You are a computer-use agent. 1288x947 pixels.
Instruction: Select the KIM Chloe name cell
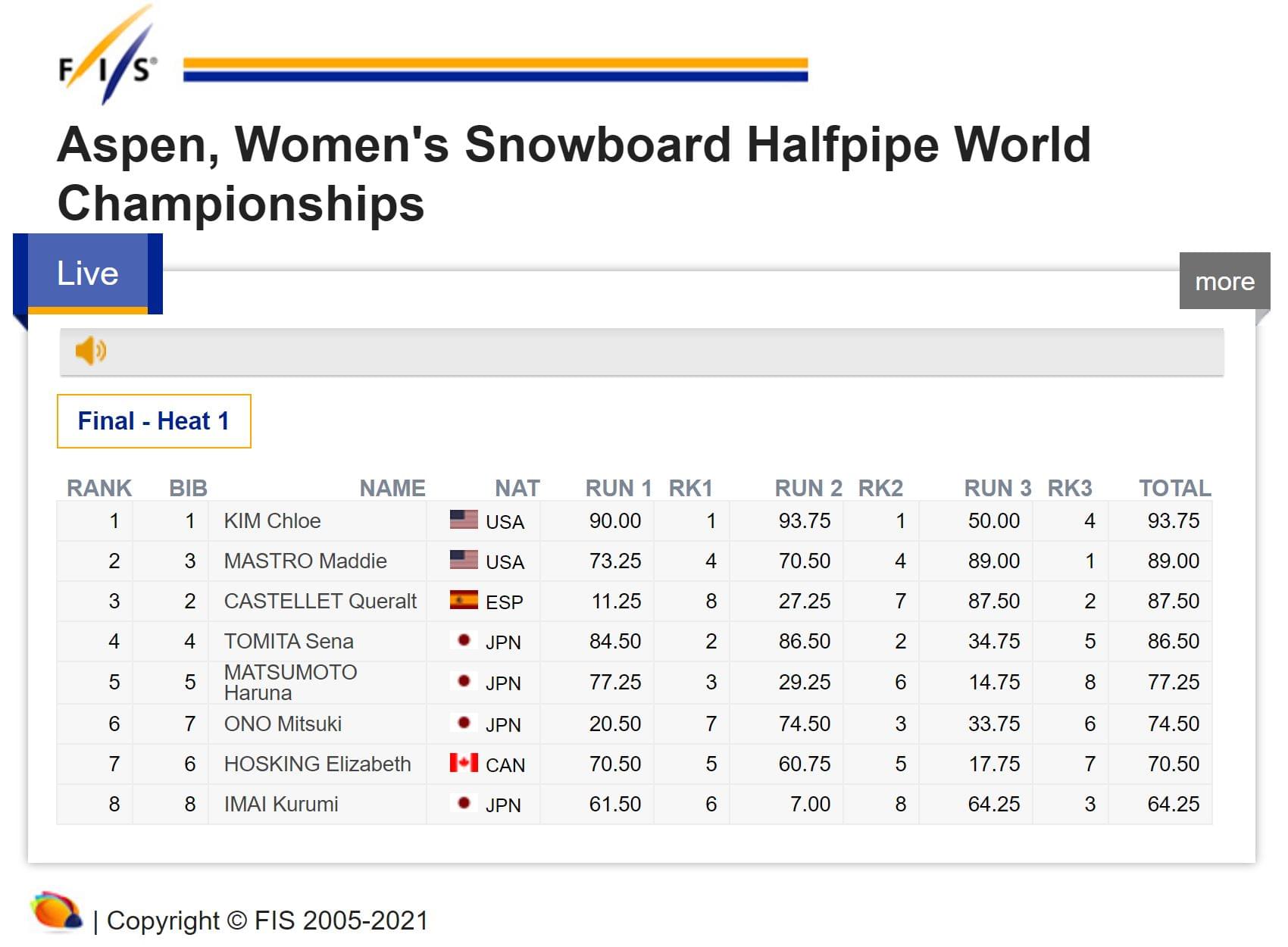(272, 521)
